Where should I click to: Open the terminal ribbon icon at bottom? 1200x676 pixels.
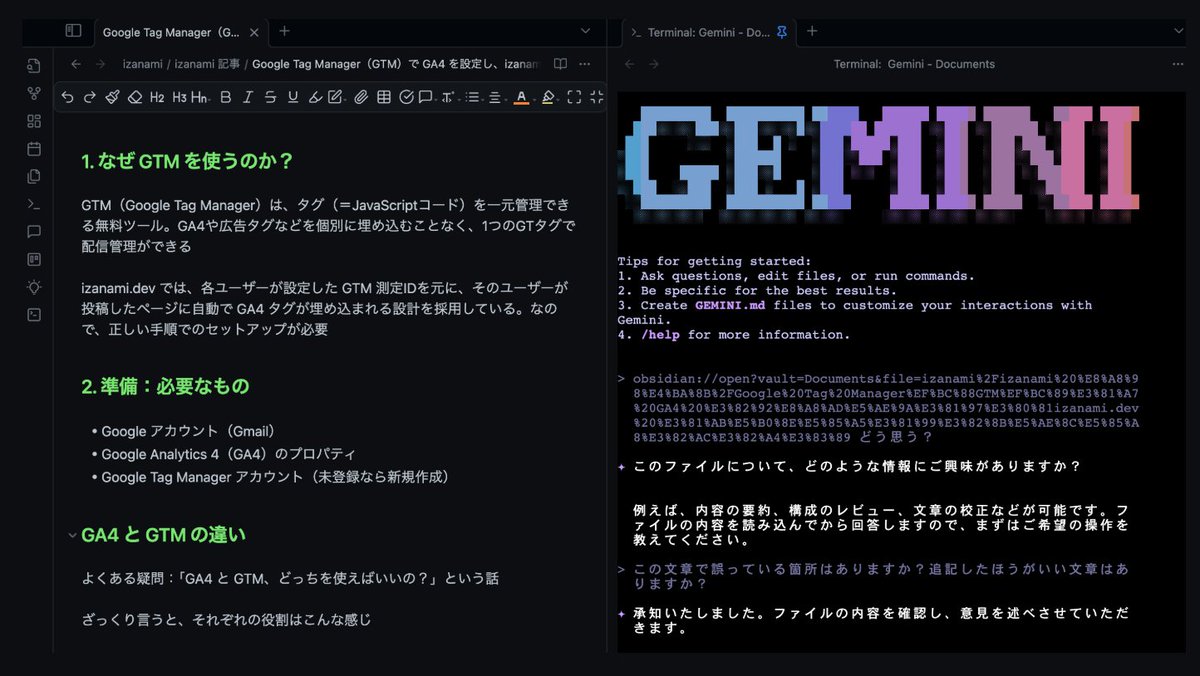coord(34,314)
